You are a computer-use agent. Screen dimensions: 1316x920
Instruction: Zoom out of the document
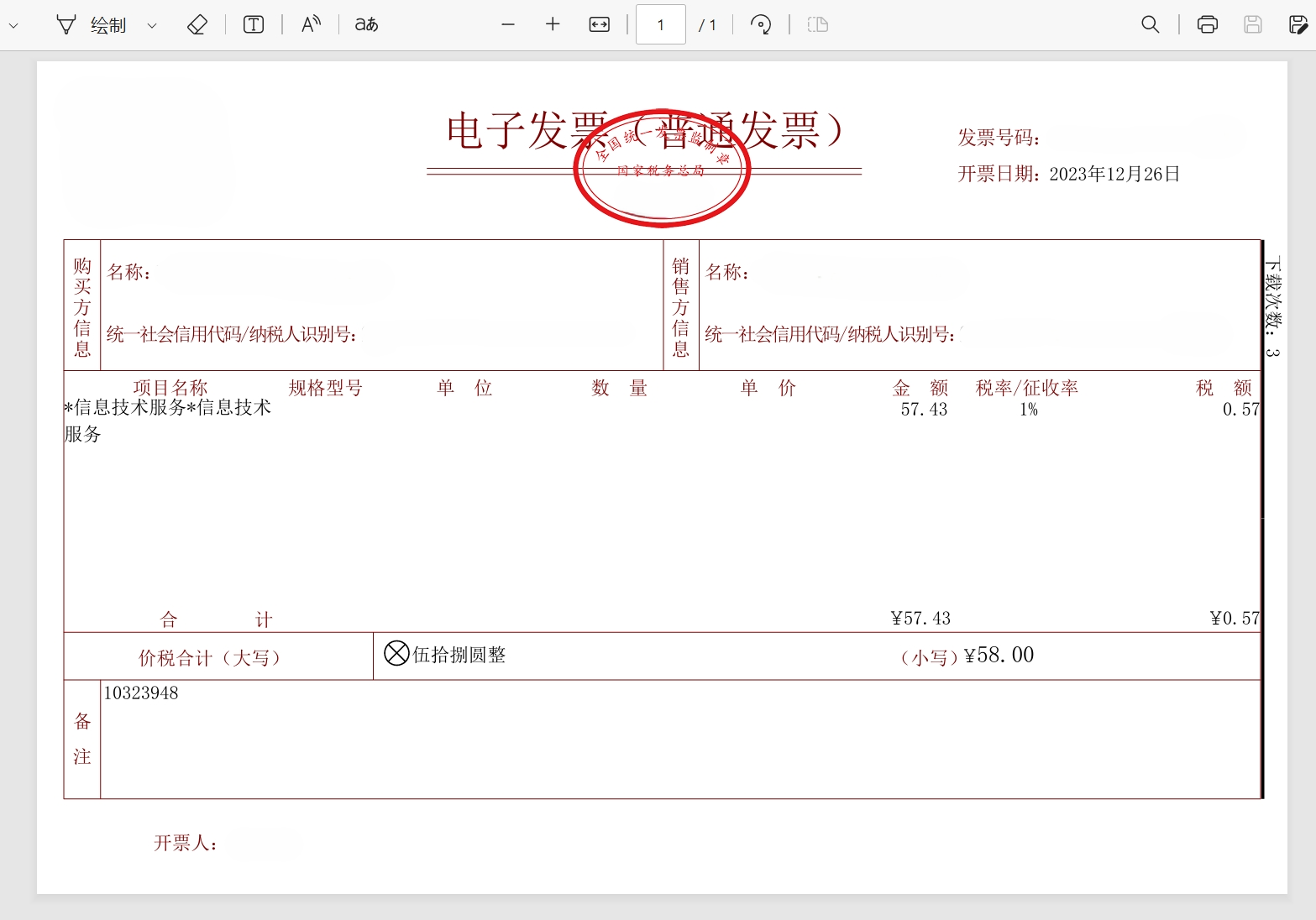[x=508, y=24]
